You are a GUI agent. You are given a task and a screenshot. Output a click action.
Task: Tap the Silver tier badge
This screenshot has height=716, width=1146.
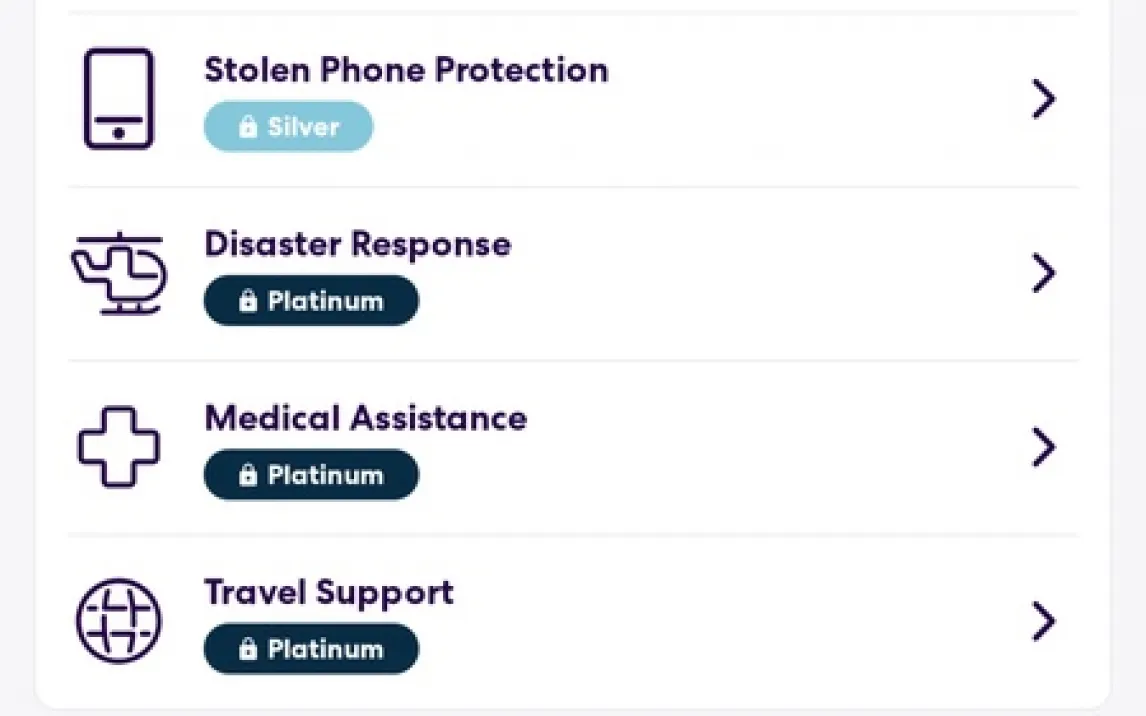pyautogui.click(x=288, y=128)
